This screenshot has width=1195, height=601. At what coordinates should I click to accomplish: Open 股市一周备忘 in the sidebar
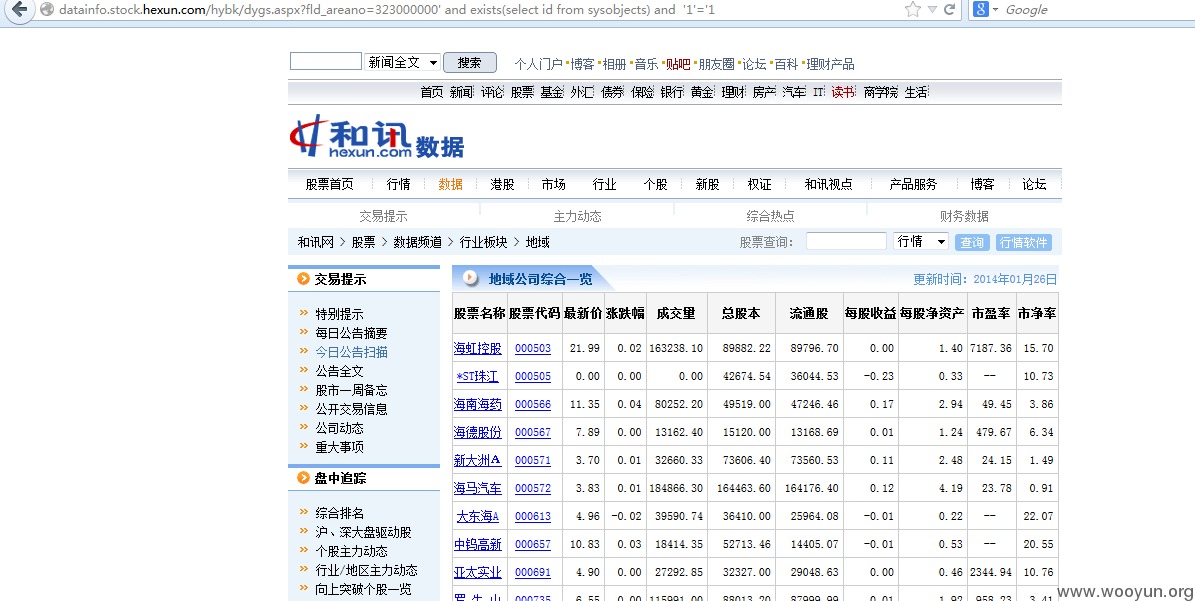(x=351, y=390)
